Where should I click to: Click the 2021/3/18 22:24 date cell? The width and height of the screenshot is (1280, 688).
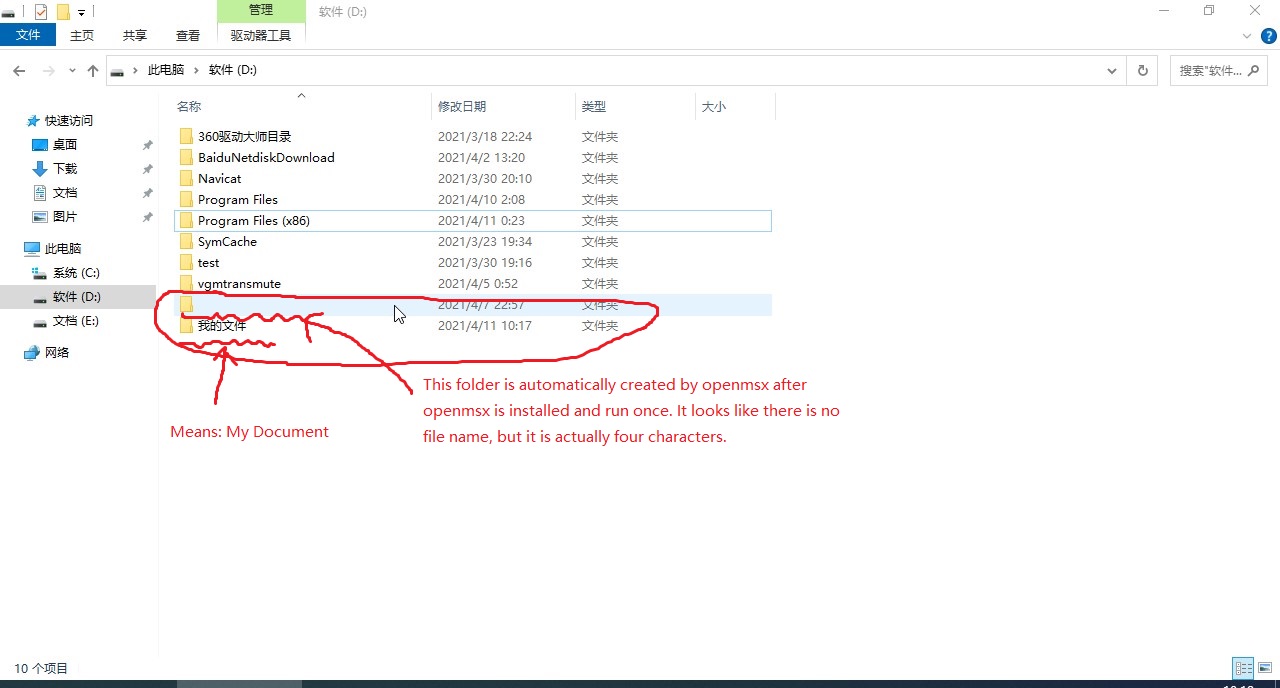[485, 136]
